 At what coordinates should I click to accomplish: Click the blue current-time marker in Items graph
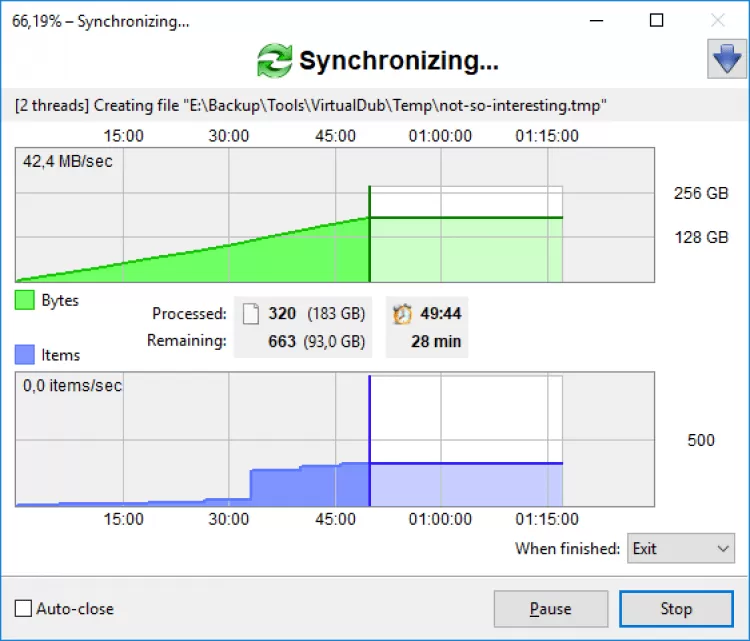(370, 440)
